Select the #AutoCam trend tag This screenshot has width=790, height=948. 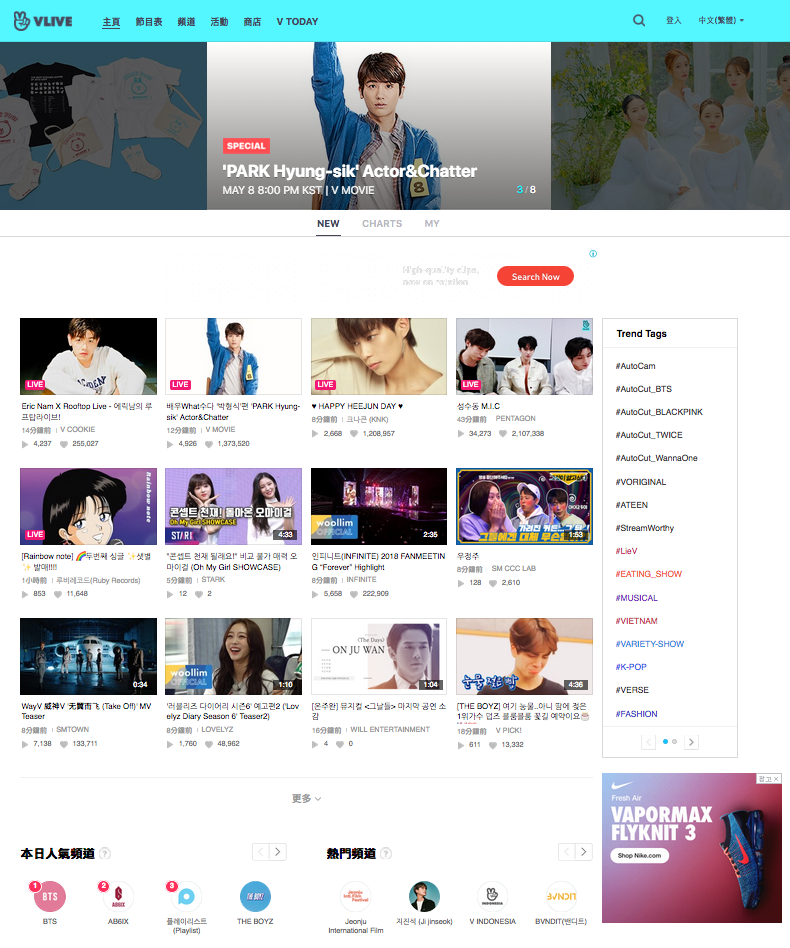[635, 366]
